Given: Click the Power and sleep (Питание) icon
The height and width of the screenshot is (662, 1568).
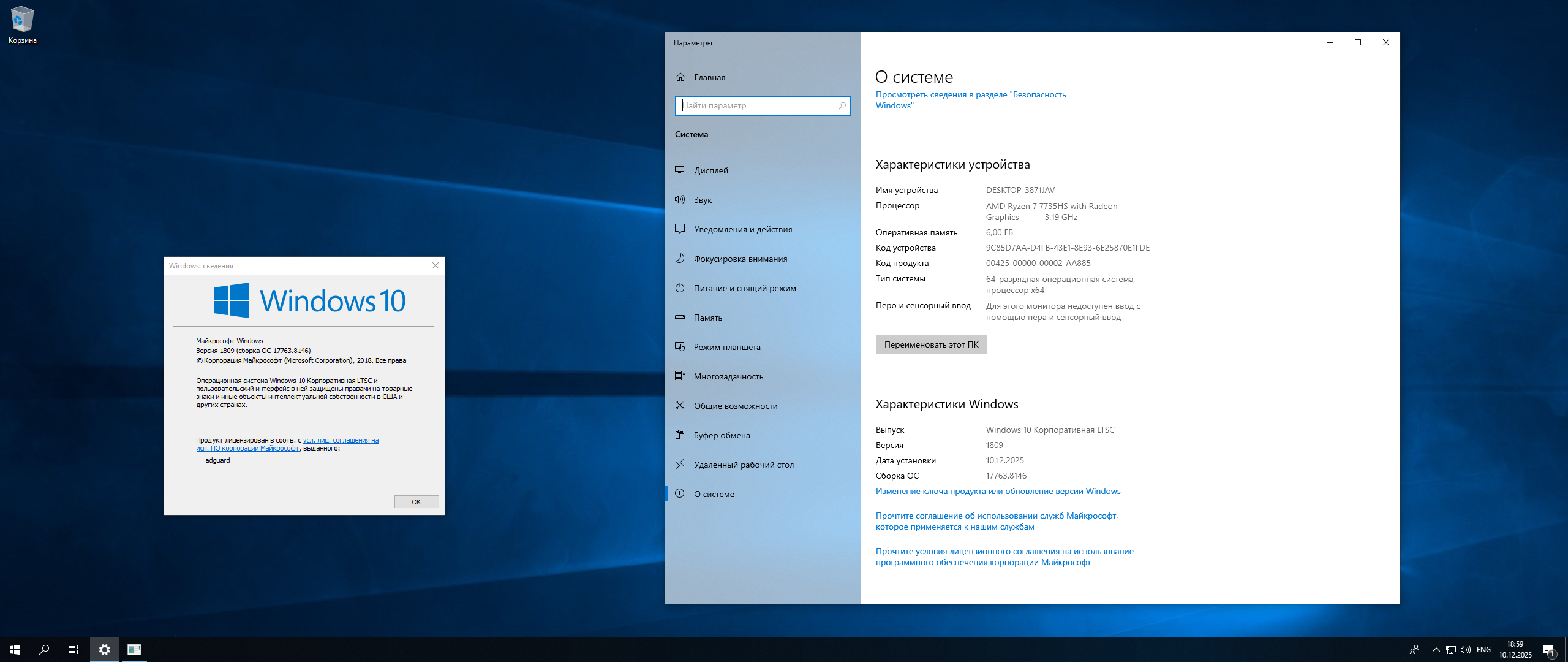Looking at the screenshot, I should click(x=680, y=287).
